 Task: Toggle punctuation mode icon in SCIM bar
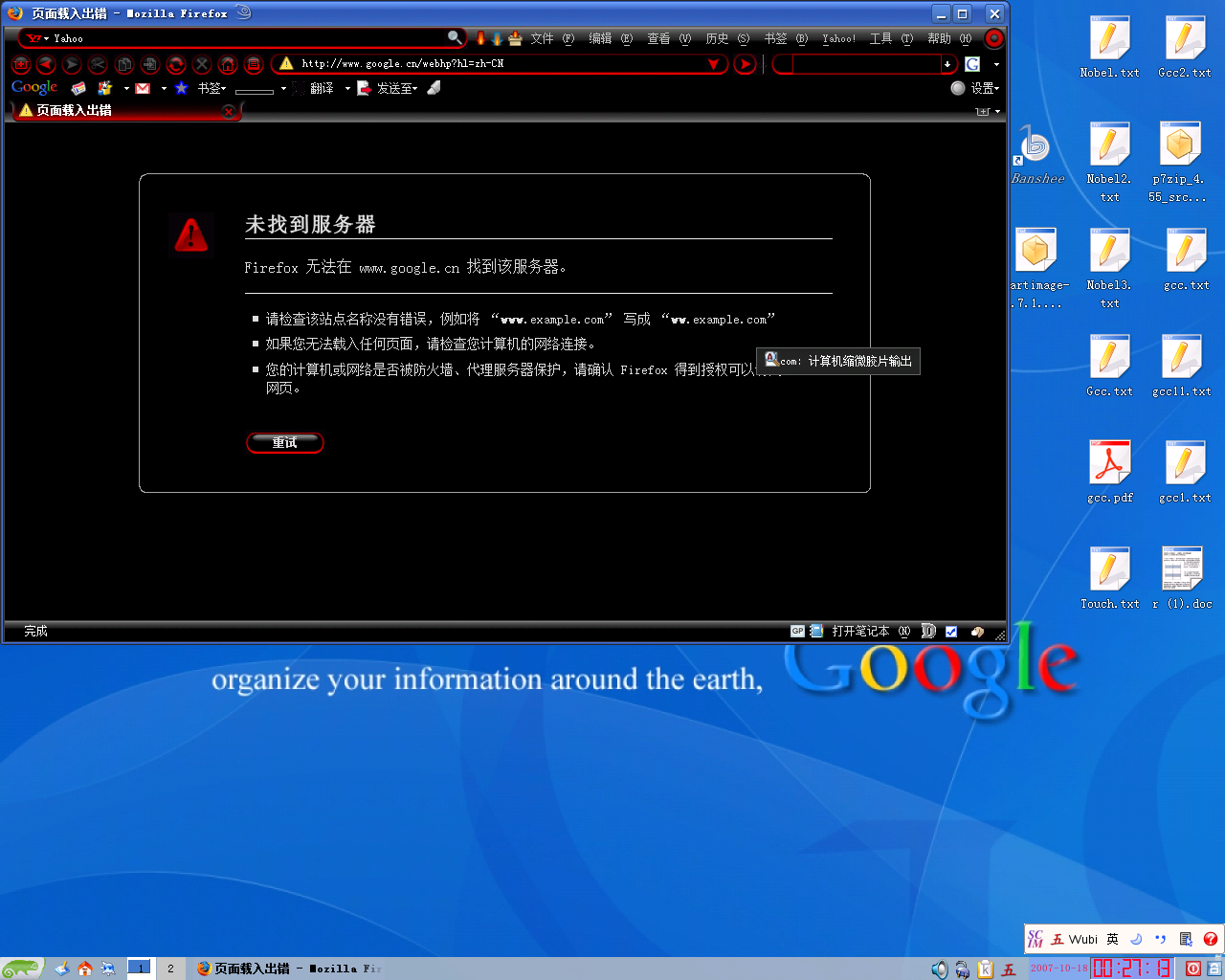pos(1161,939)
